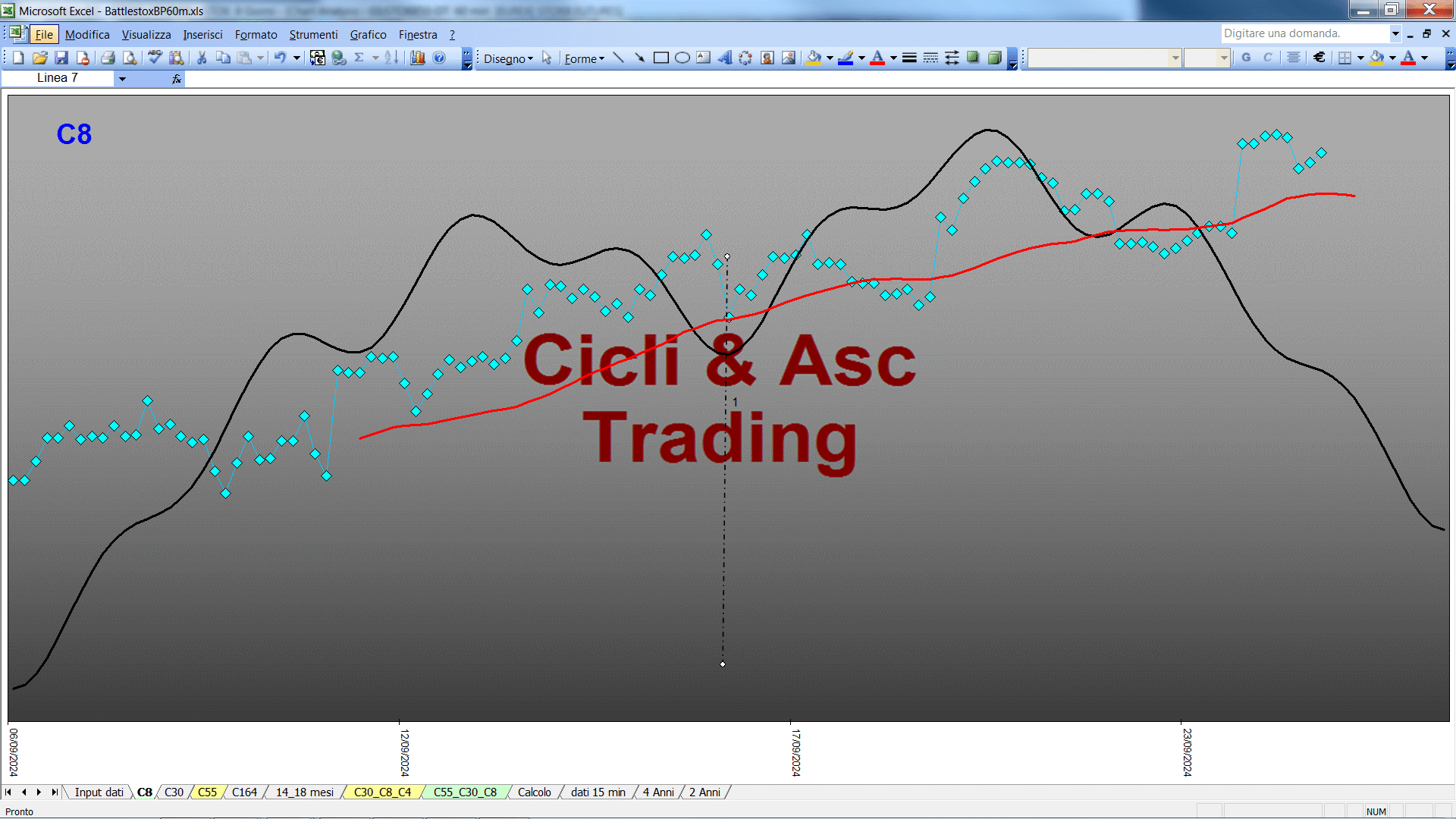Click the Shadow Style icon
Viewport: 1456px width, 819px height.
[973, 58]
